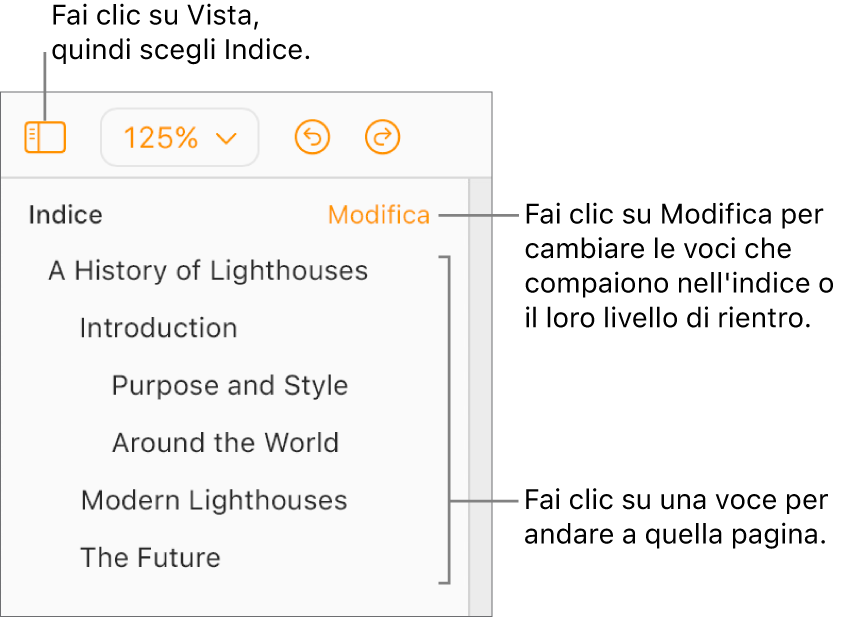Select Purpose and Style entry
This screenshot has width=843, height=617.
[x=230, y=386]
